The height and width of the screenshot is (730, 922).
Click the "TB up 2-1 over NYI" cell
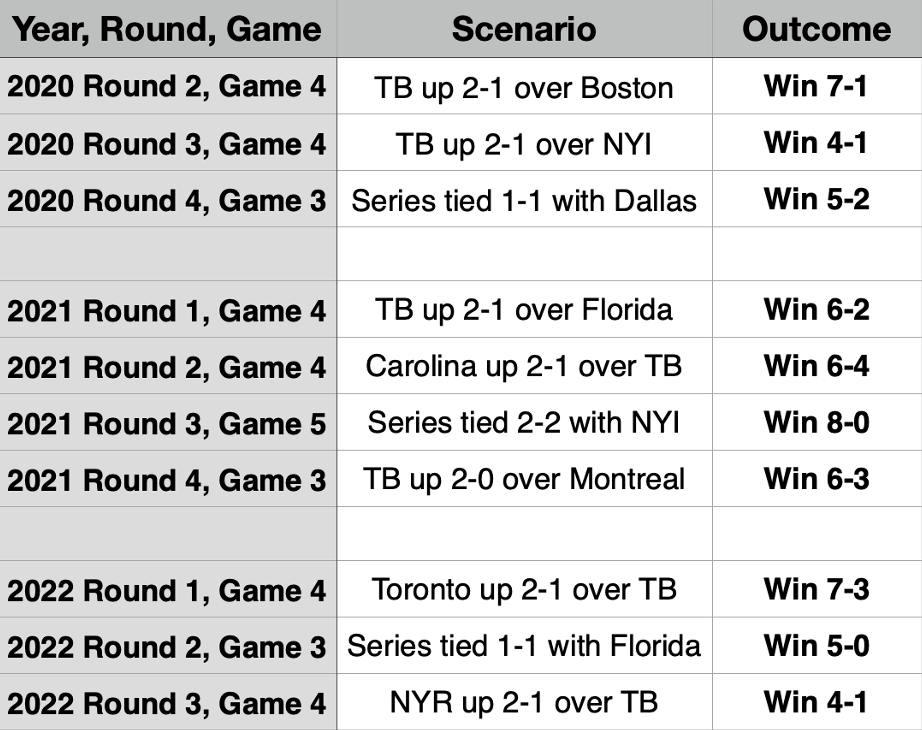point(524,144)
